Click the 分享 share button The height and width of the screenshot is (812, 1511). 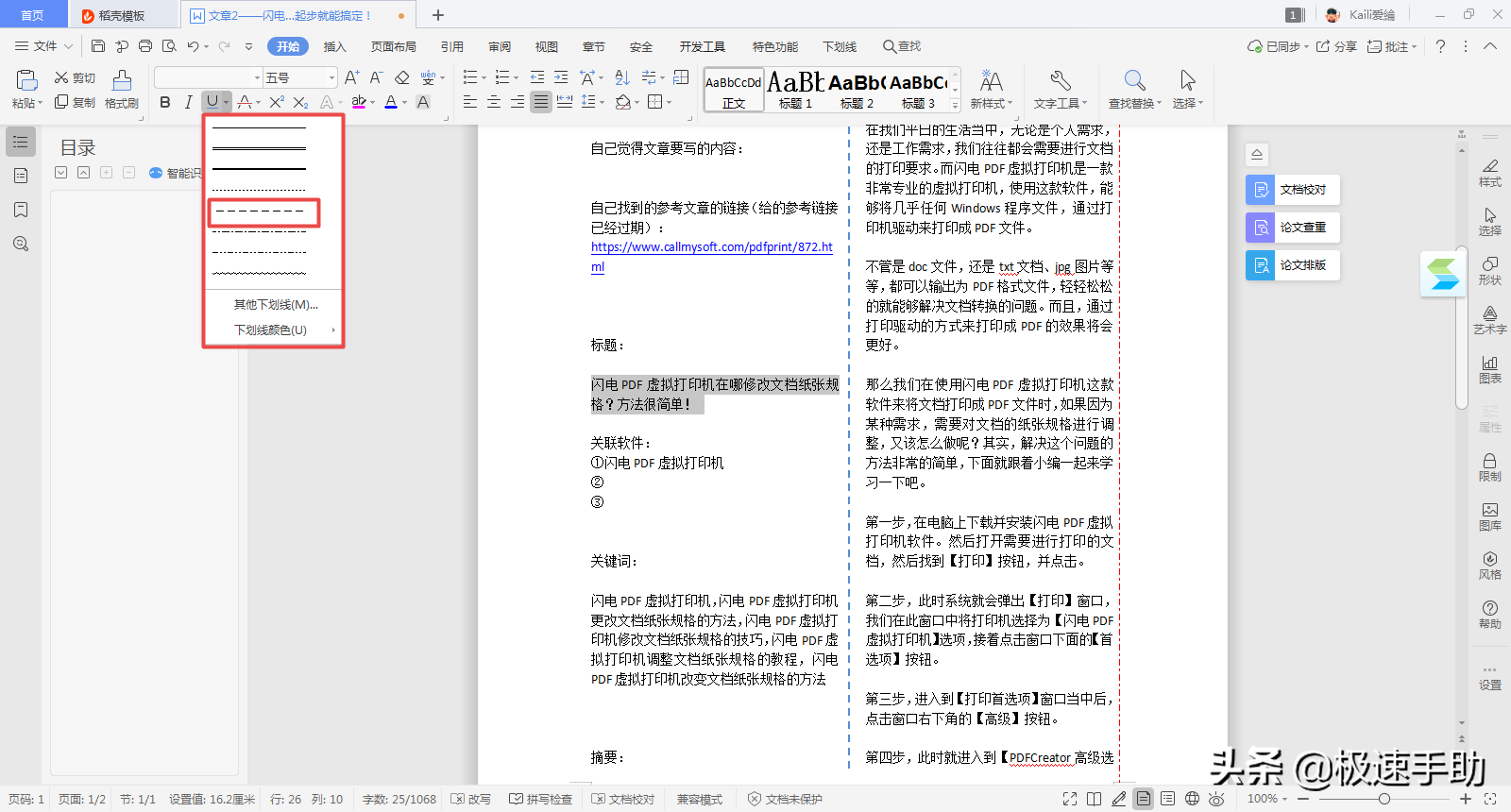(x=1336, y=46)
